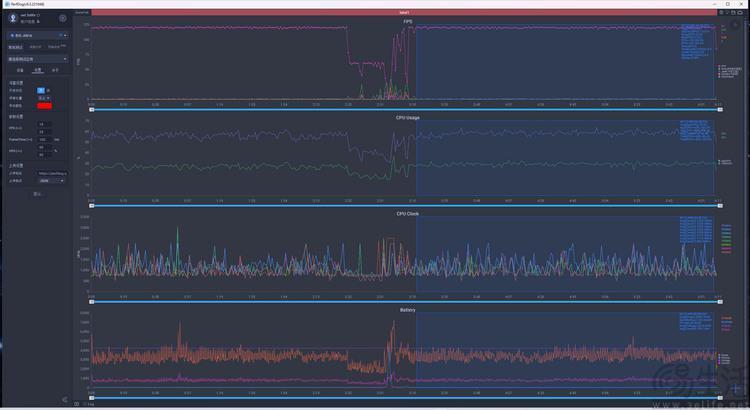This screenshot has height=410, width=750.
Task: Open the device selection dropdown
Action: [x=37, y=34]
